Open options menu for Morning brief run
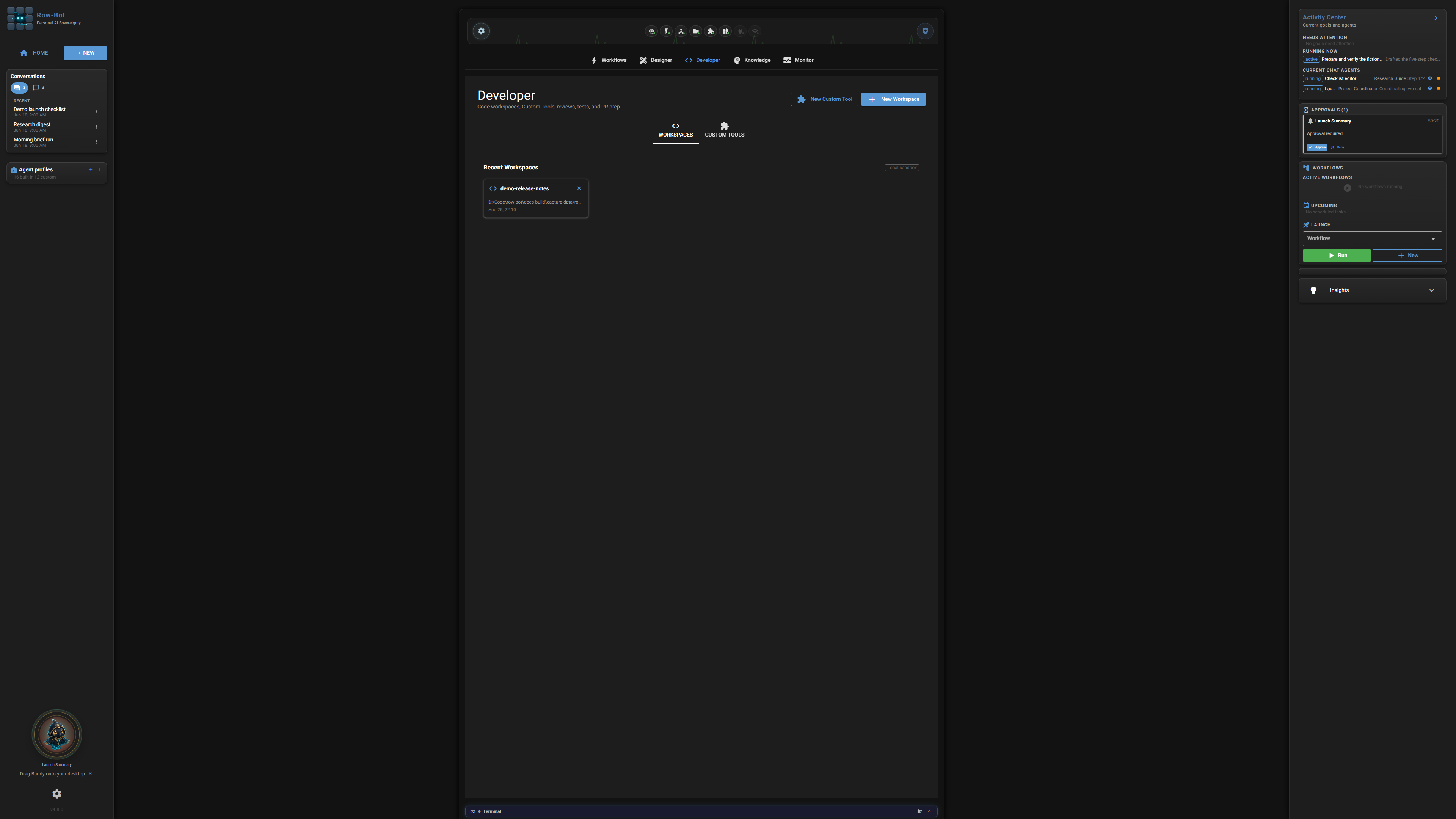The image size is (1456, 819). [96, 142]
